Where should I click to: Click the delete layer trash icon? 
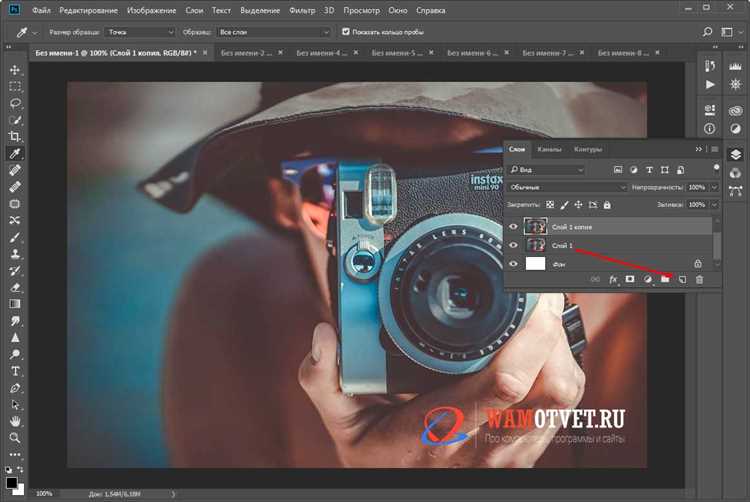pos(699,280)
